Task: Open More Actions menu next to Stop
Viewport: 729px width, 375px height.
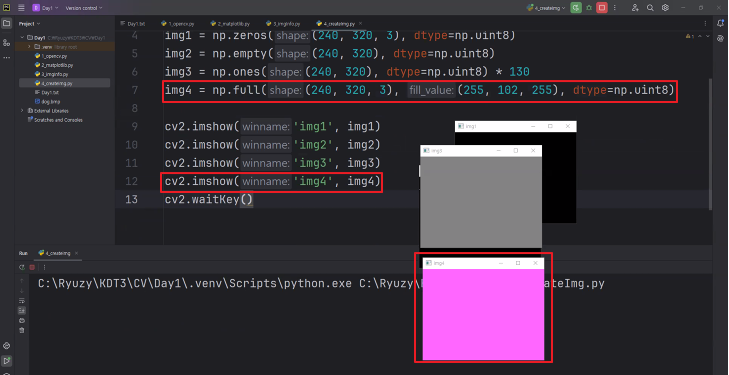Action: click(615, 8)
